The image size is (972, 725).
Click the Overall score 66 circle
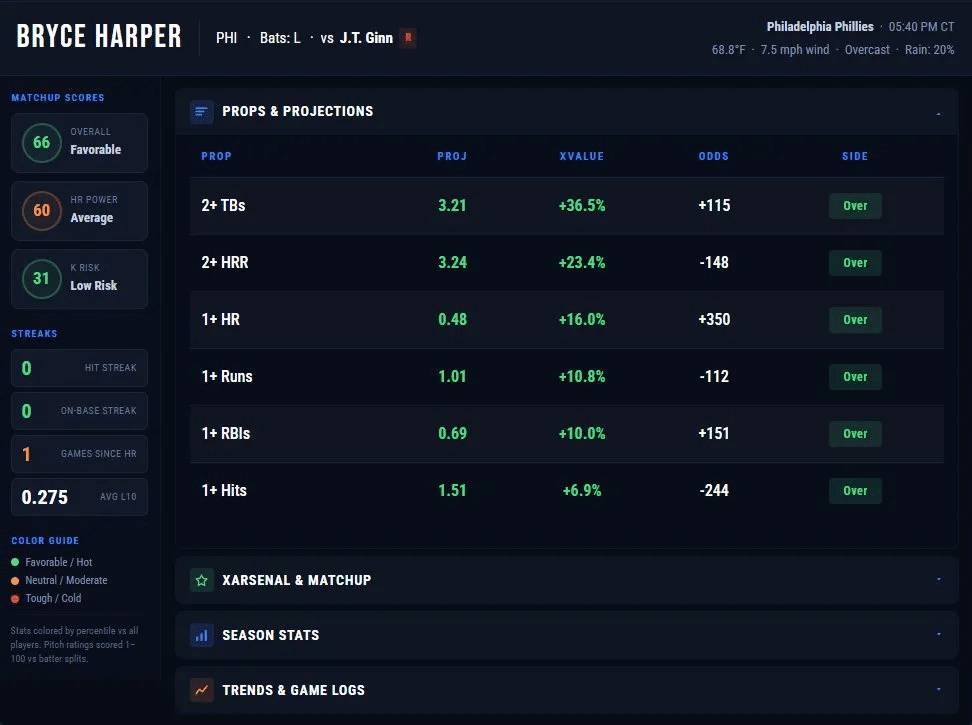42,143
